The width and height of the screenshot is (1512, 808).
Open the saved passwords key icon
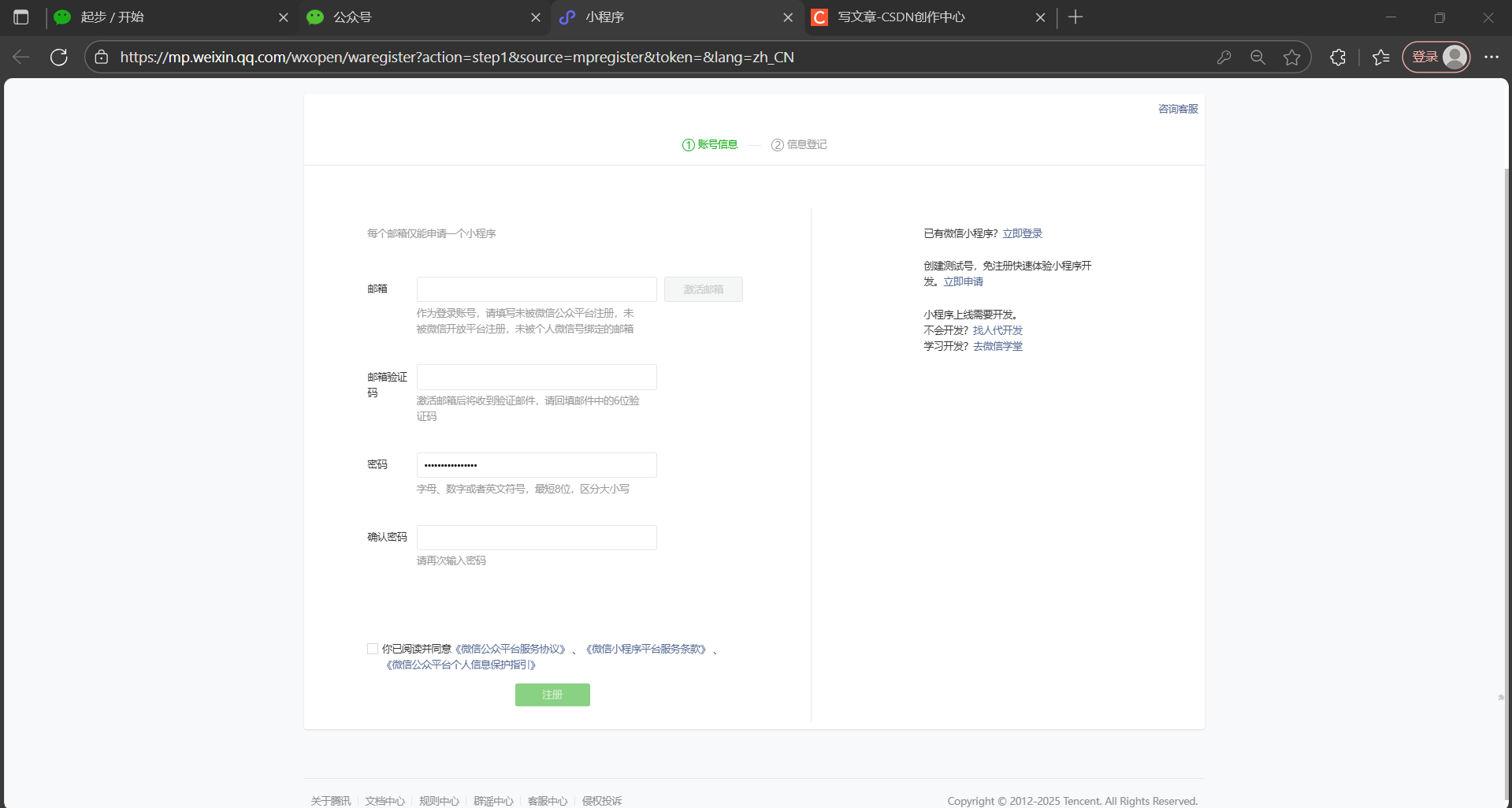[x=1224, y=57]
